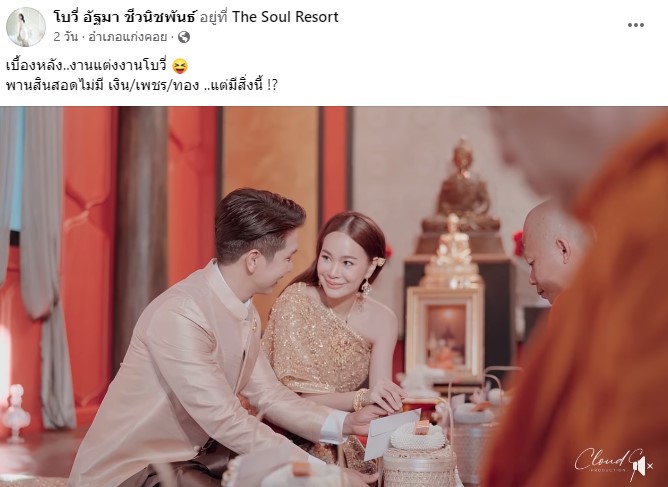Screen dimensions: 668x487
Task: Click the bride in gold dress
Action: tap(337, 324)
